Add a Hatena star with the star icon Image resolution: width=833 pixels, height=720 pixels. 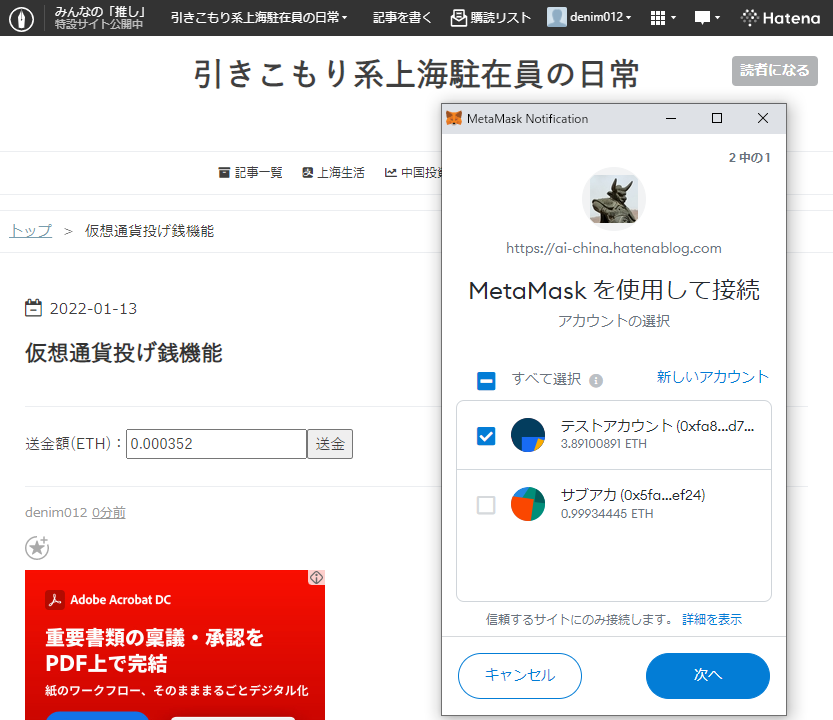pos(37,547)
